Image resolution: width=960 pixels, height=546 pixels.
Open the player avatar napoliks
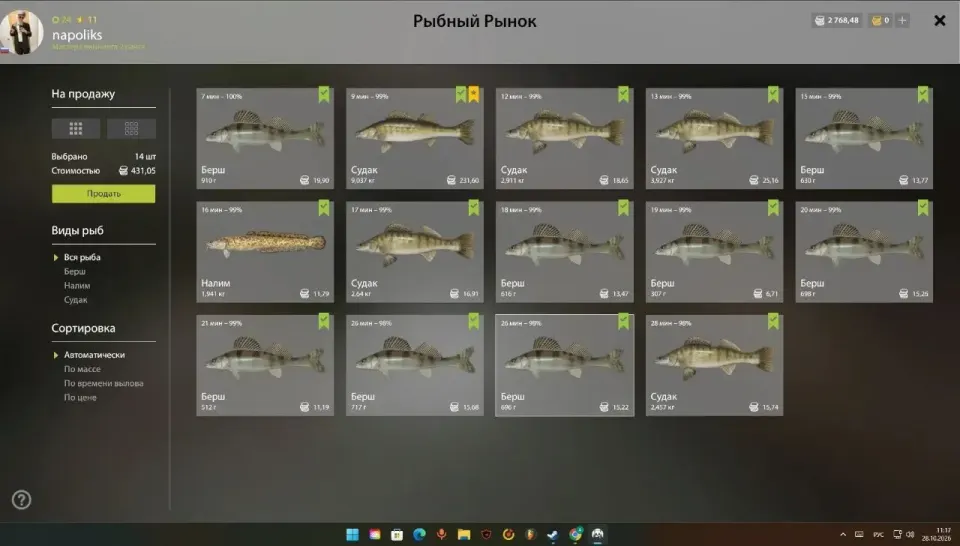[22, 32]
